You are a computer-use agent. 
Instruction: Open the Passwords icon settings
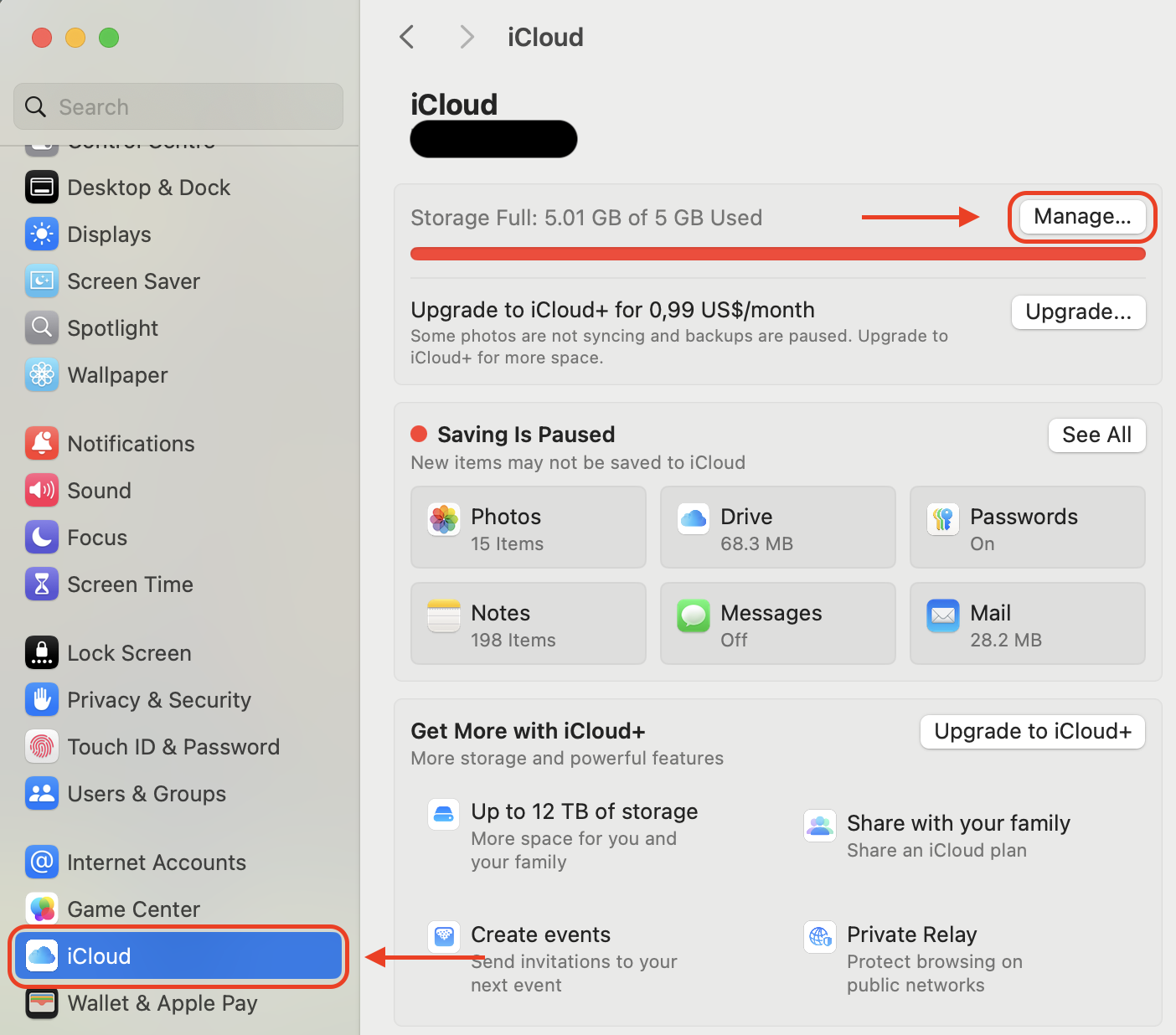tap(942, 519)
